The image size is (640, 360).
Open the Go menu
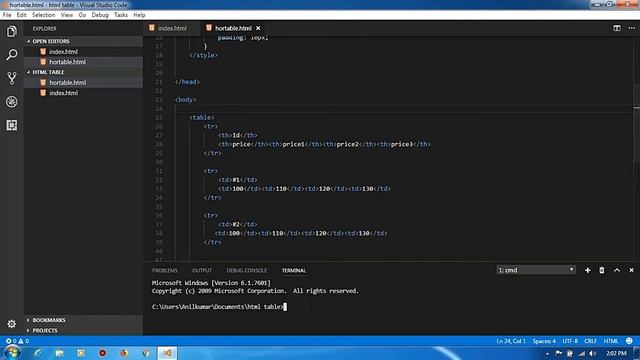82,15
